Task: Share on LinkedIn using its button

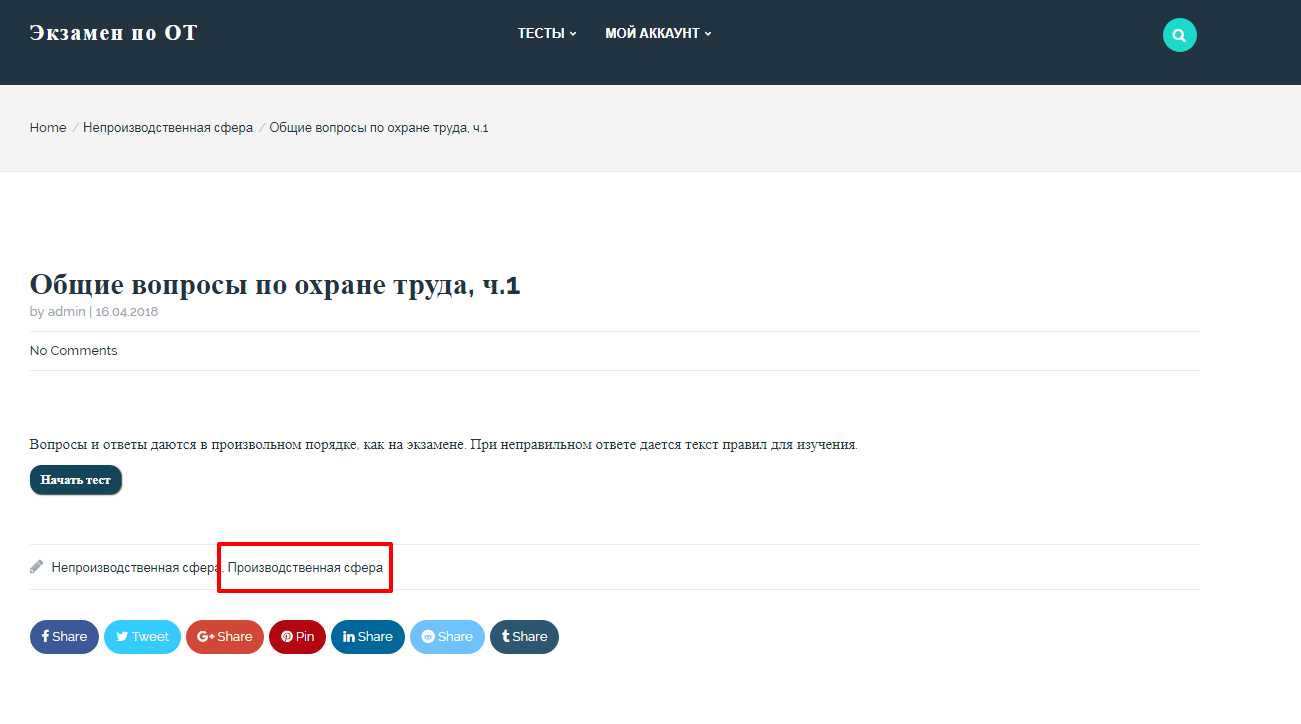Action: 368,637
